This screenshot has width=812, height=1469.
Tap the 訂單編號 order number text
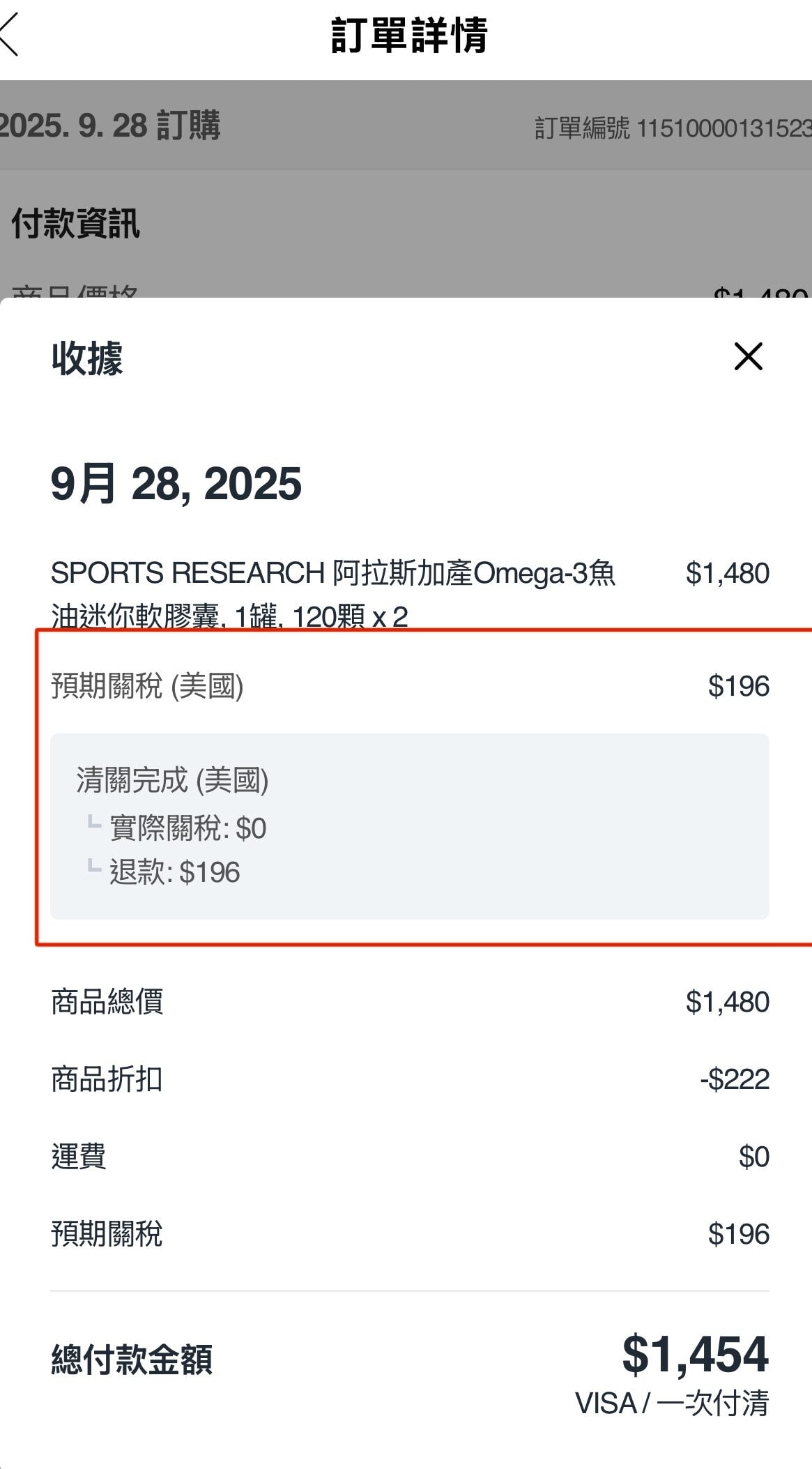click(x=673, y=128)
